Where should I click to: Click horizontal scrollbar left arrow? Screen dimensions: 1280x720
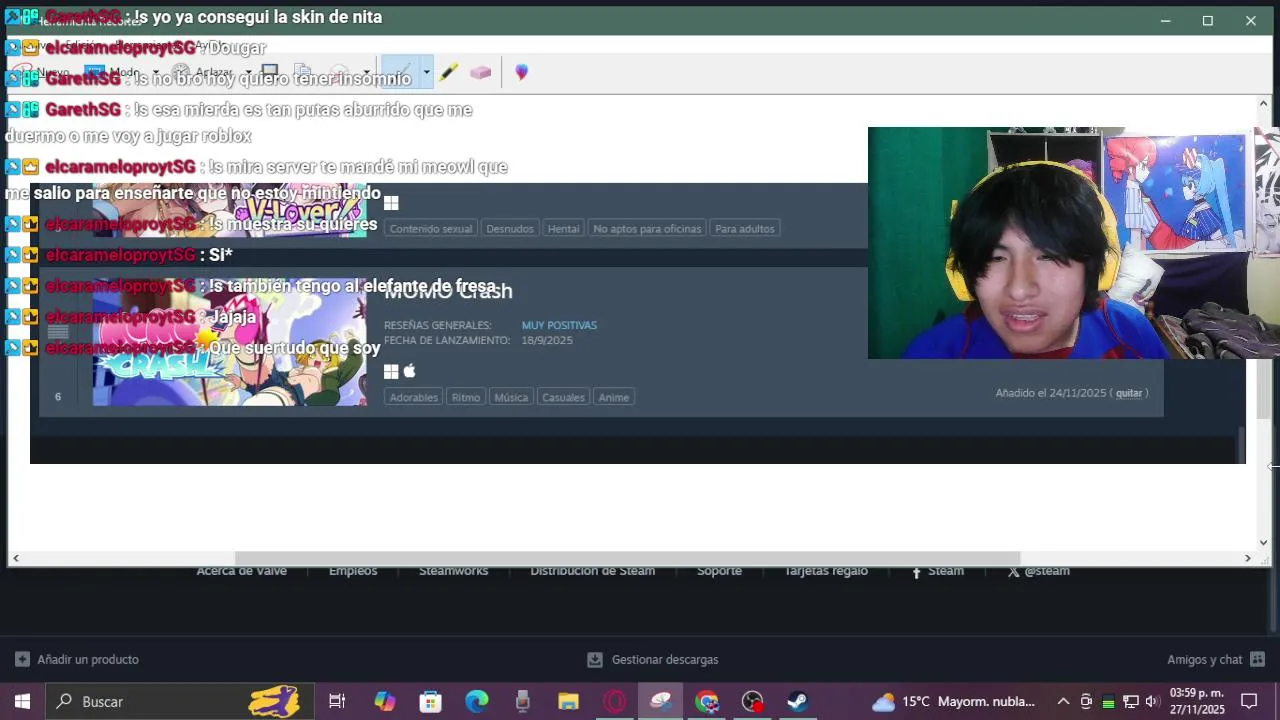[x=15, y=558]
